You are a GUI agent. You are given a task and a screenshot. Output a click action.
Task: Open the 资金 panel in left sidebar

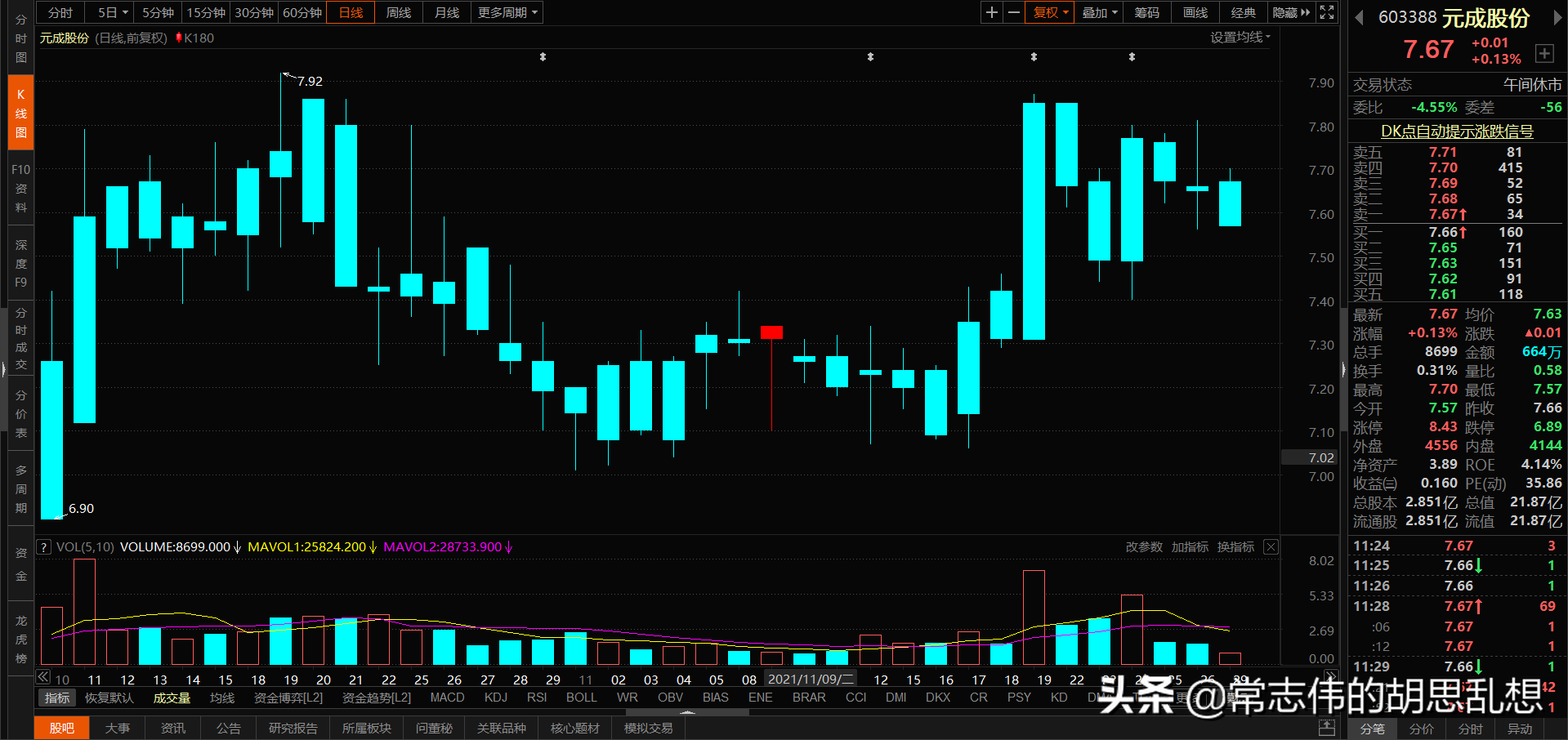coord(20,564)
